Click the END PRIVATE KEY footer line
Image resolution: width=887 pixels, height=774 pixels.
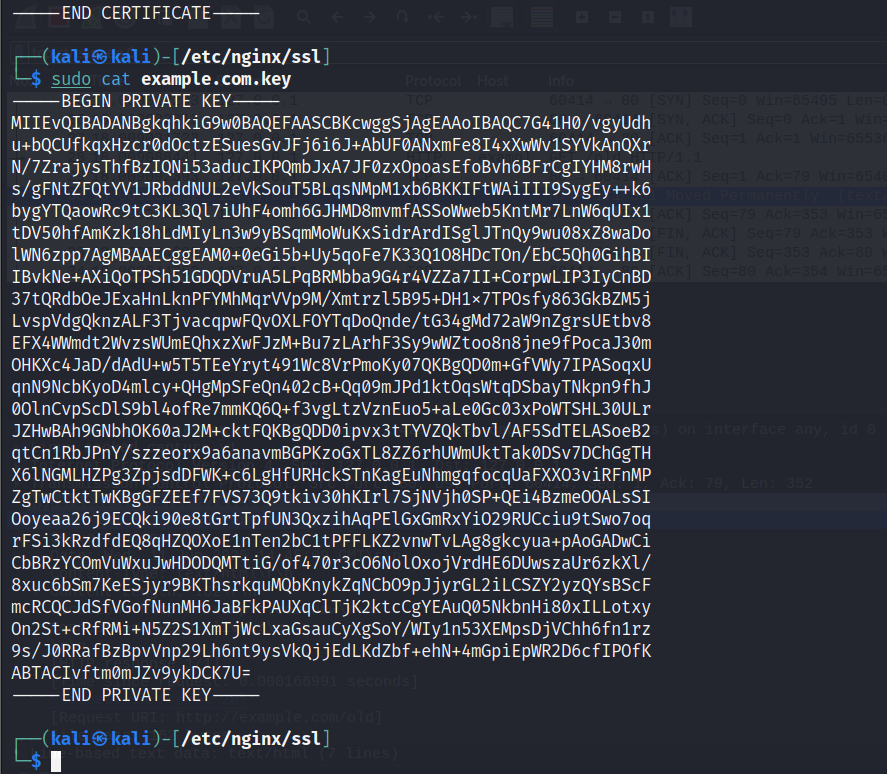136,695
